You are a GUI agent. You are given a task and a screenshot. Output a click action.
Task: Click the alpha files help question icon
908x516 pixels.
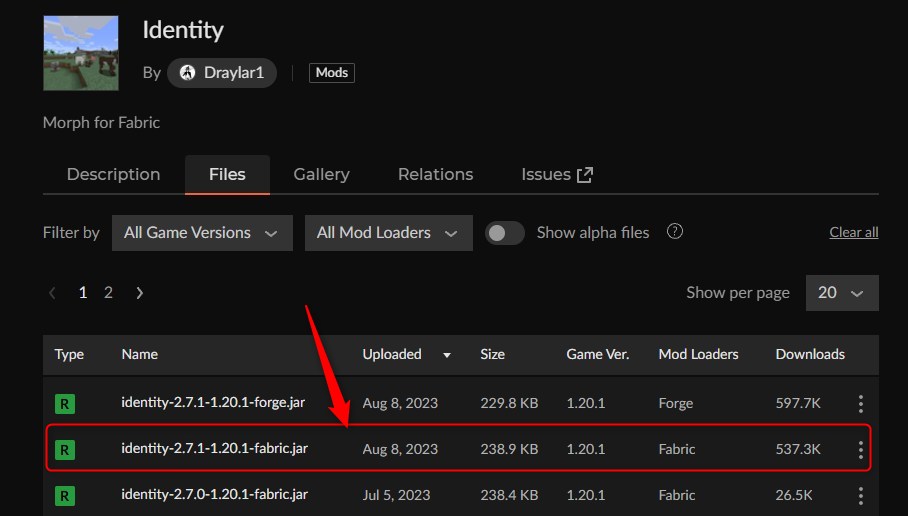(x=675, y=232)
